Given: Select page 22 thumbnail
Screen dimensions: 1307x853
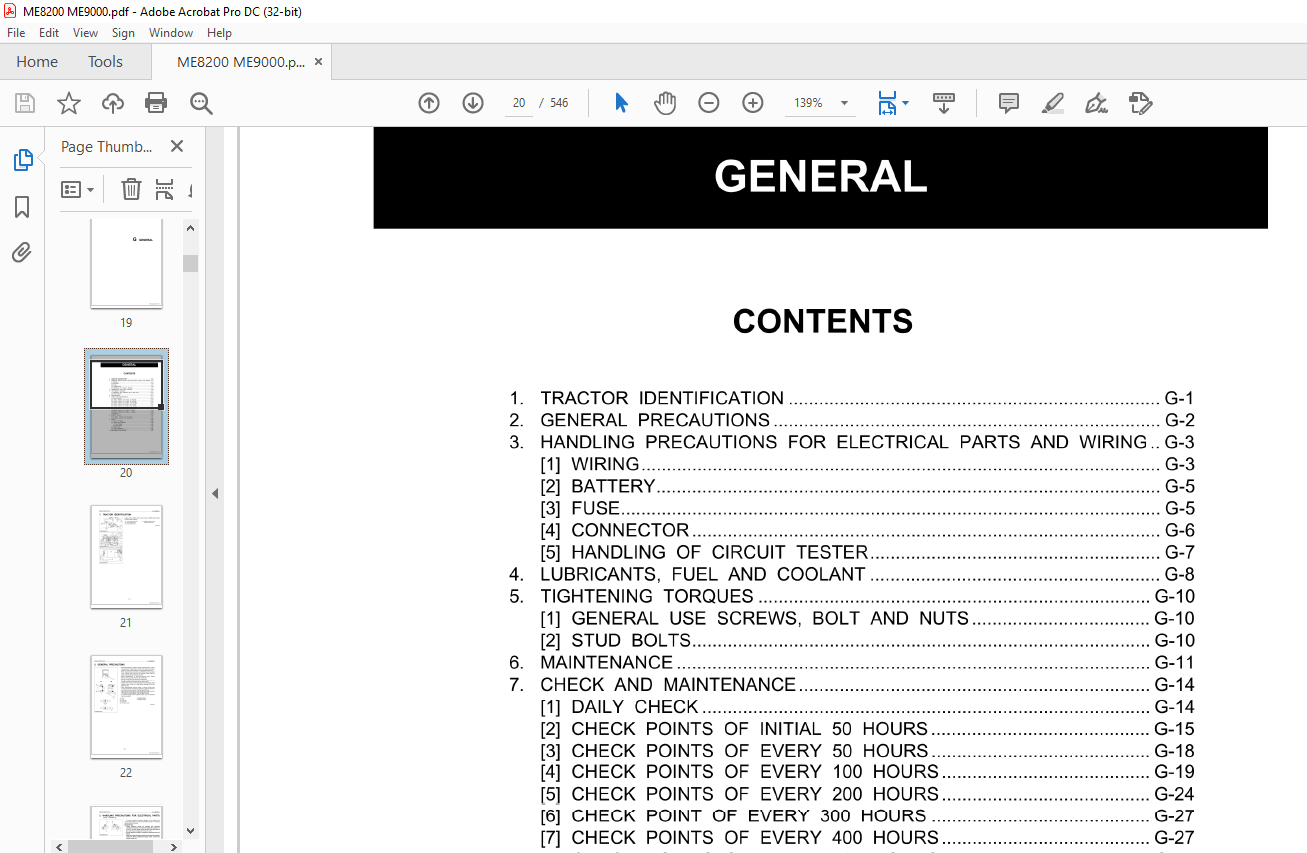Looking at the screenshot, I should click(x=126, y=707).
